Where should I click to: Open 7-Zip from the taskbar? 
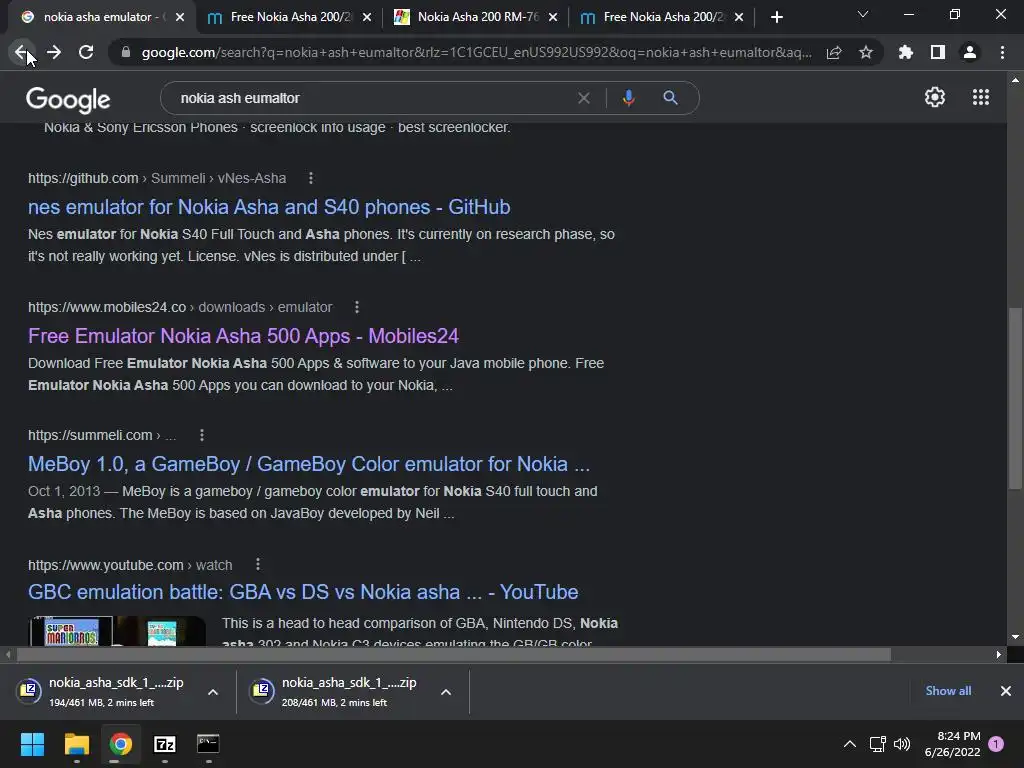point(165,744)
